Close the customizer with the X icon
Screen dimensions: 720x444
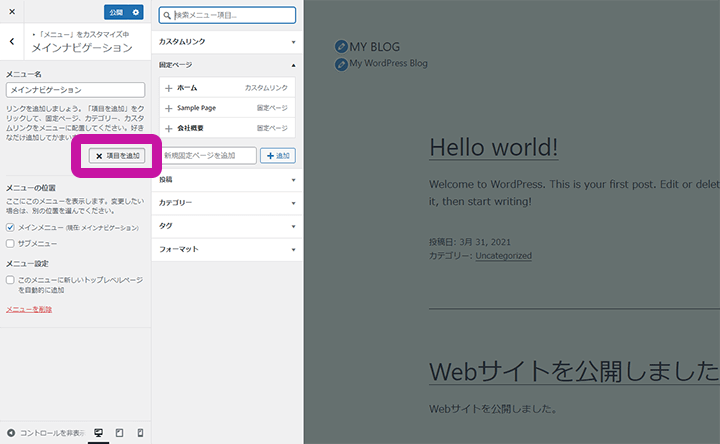tap(11, 12)
